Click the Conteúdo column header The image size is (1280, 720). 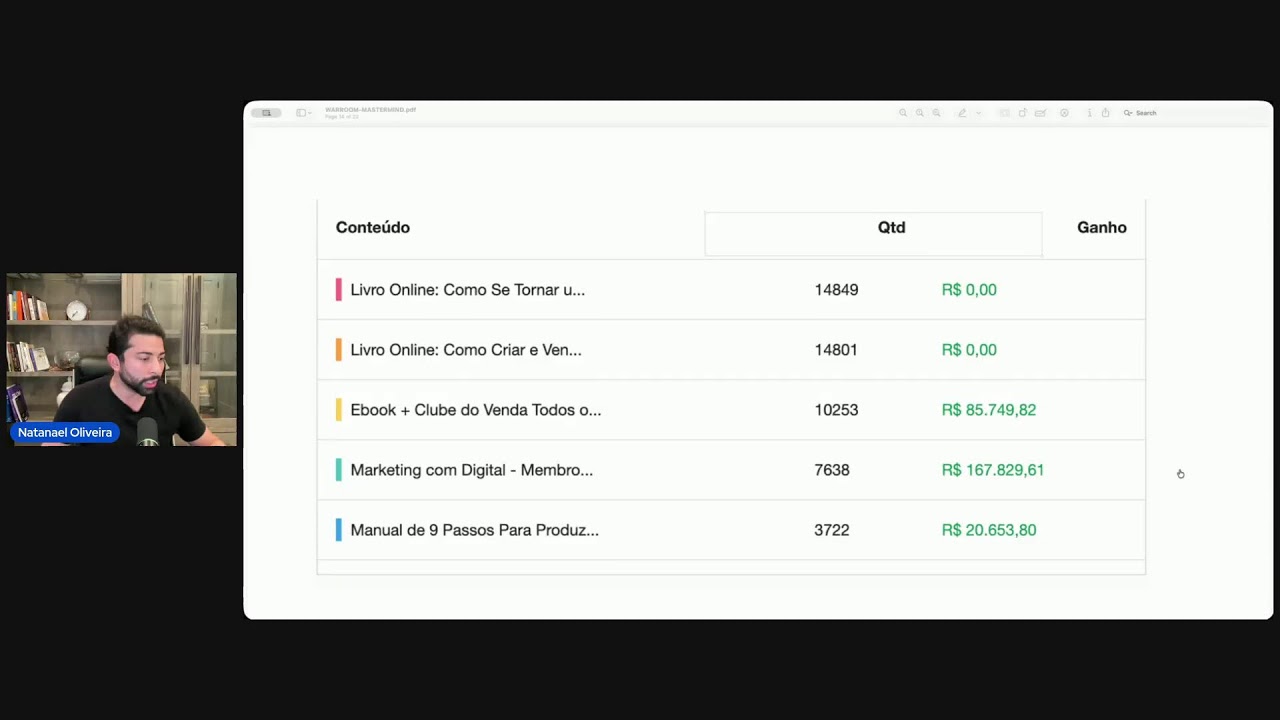[x=373, y=227]
